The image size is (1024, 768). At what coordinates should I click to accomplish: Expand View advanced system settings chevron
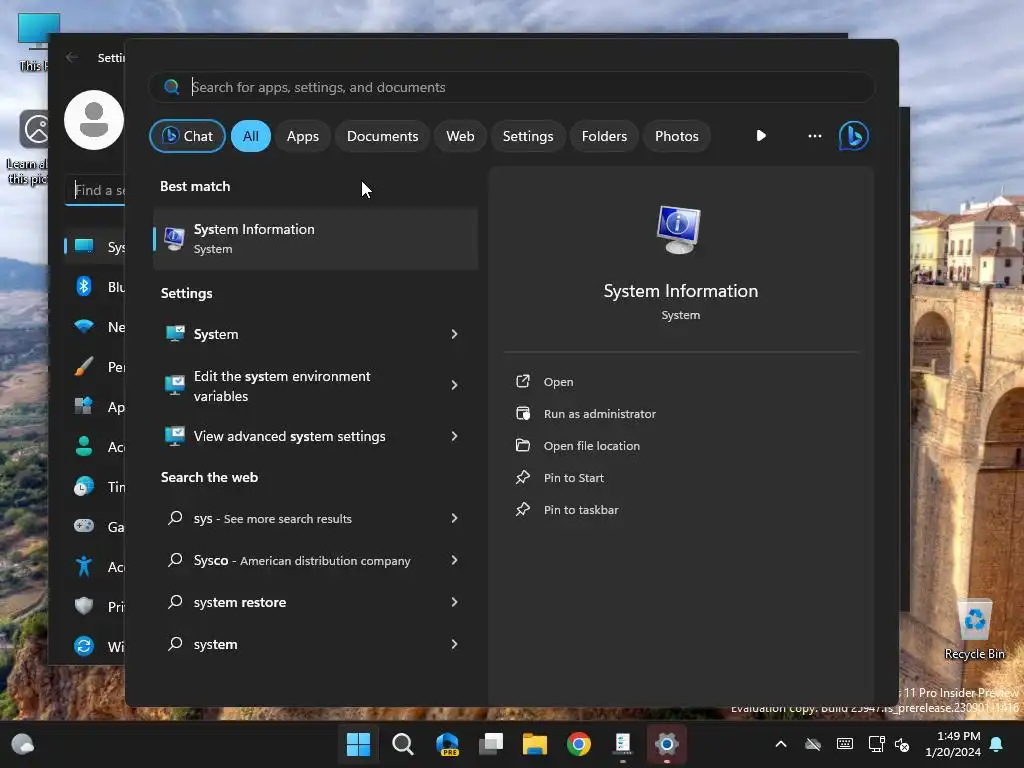[455, 436]
